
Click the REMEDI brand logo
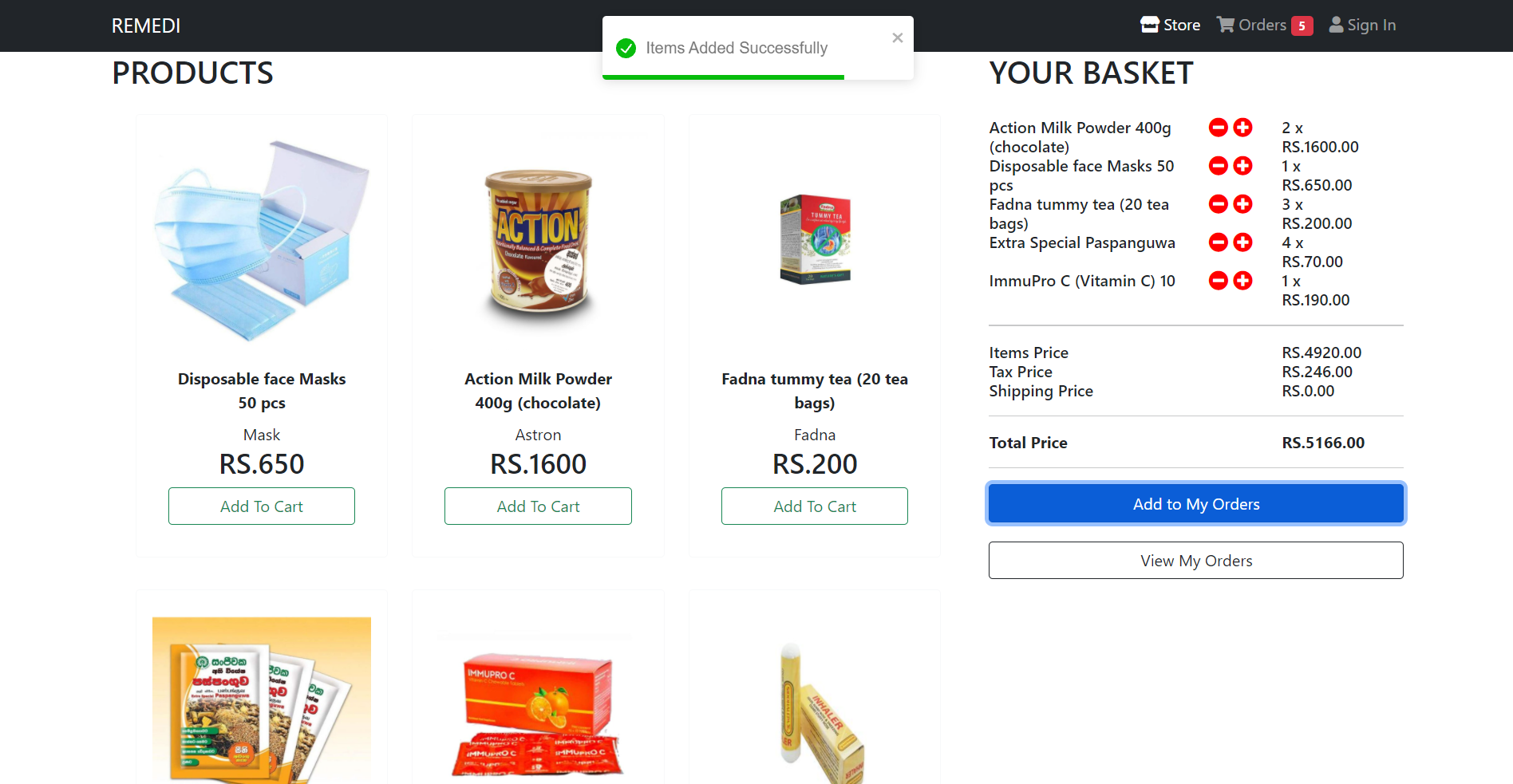click(x=146, y=26)
